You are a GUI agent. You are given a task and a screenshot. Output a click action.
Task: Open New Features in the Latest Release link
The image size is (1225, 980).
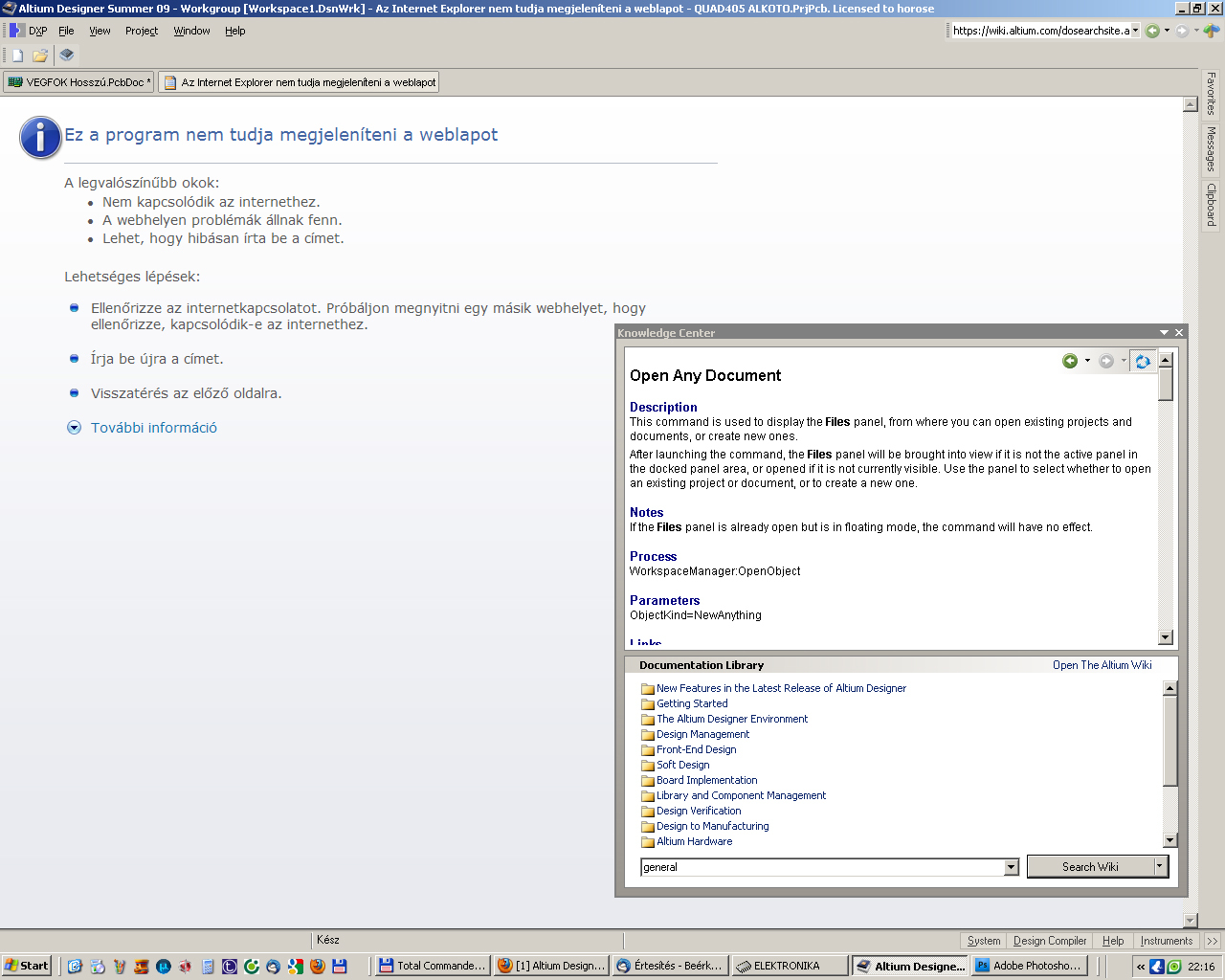click(781, 688)
